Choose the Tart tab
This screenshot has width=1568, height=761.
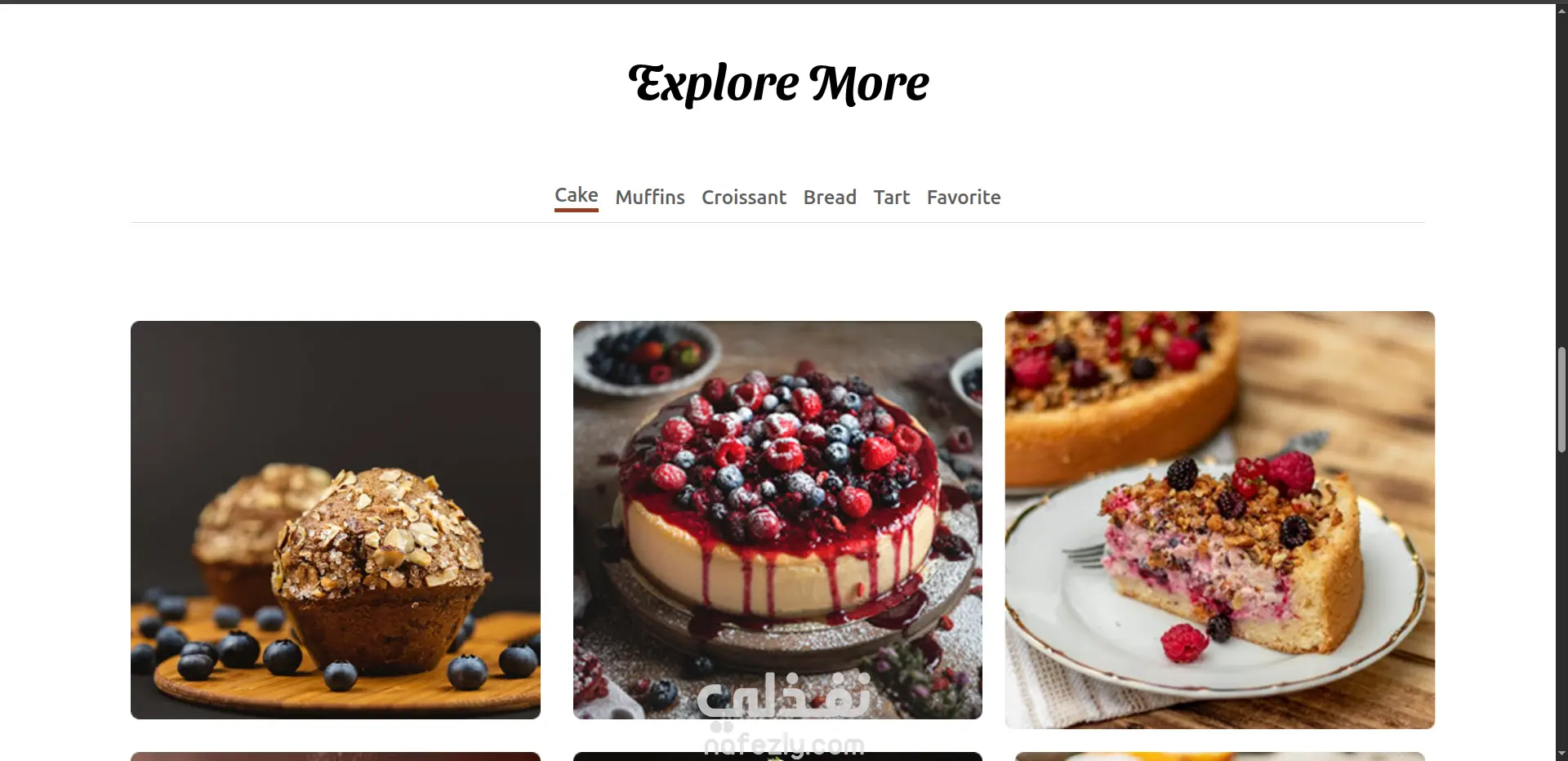point(892,198)
